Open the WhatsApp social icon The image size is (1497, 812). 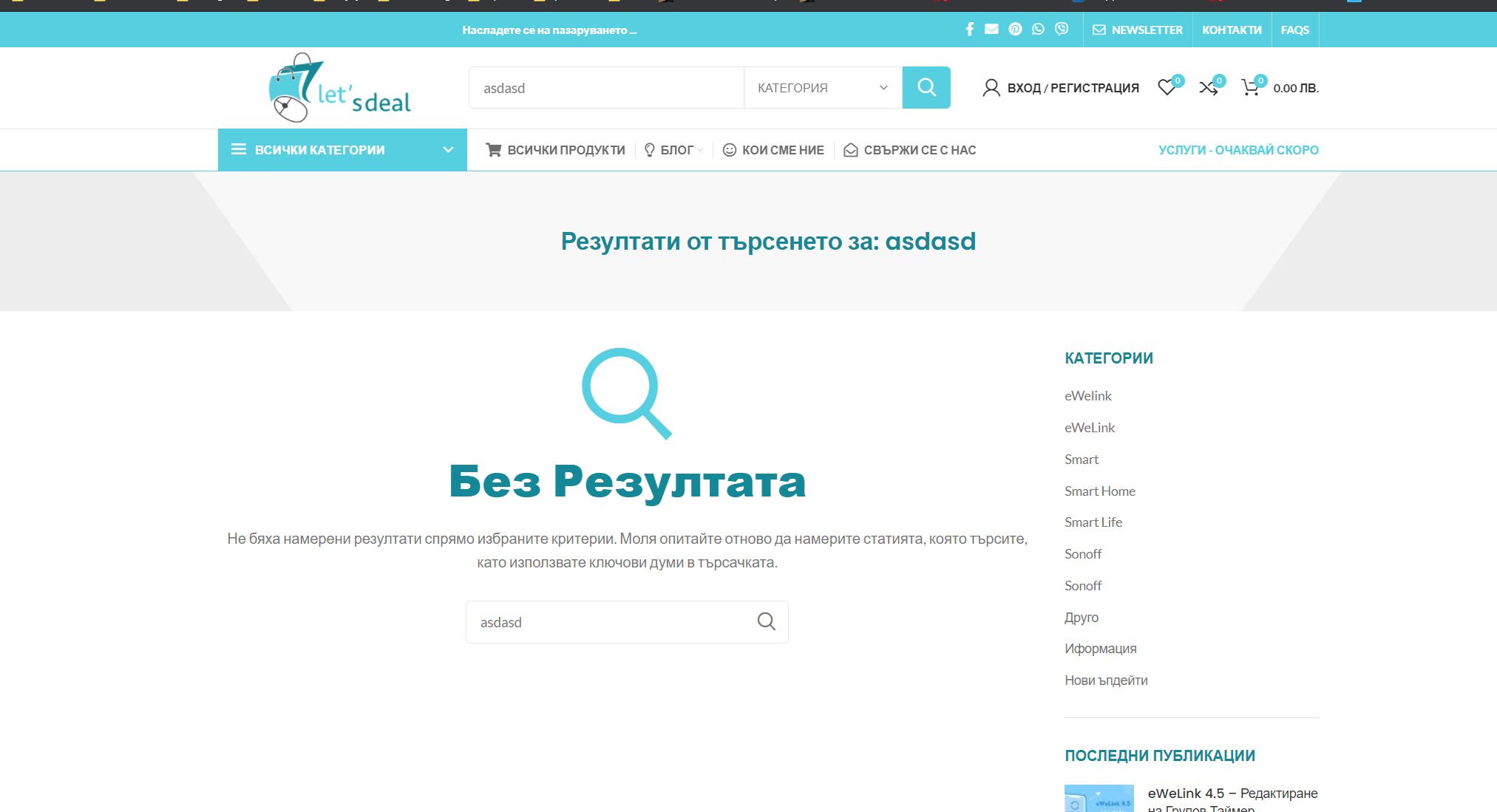[1038, 30]
